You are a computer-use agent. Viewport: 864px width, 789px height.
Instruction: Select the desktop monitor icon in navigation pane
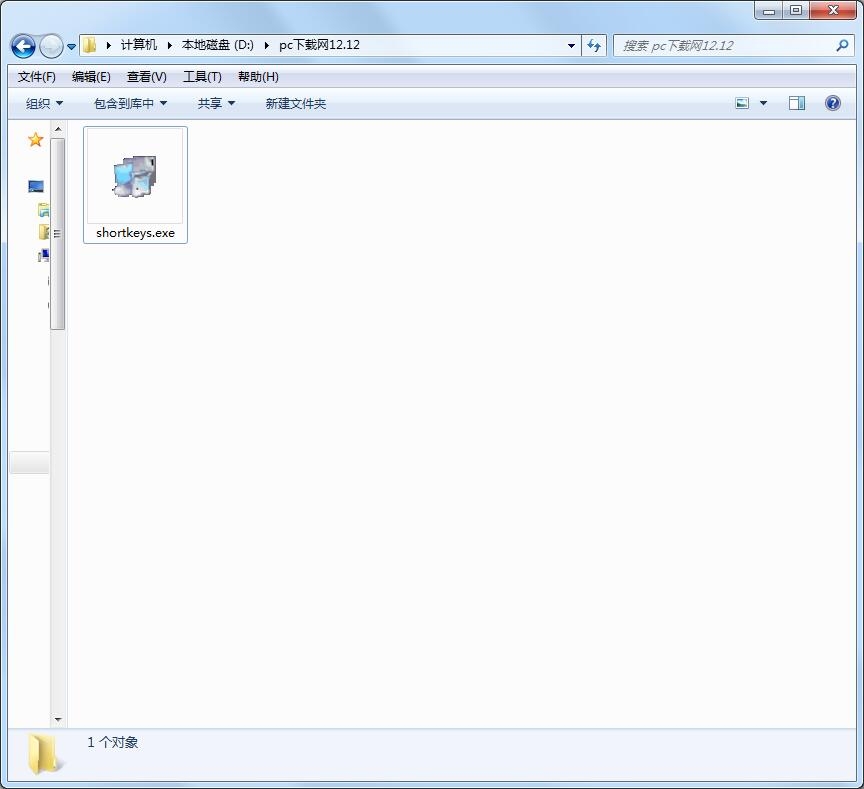[x=36, y=186]
